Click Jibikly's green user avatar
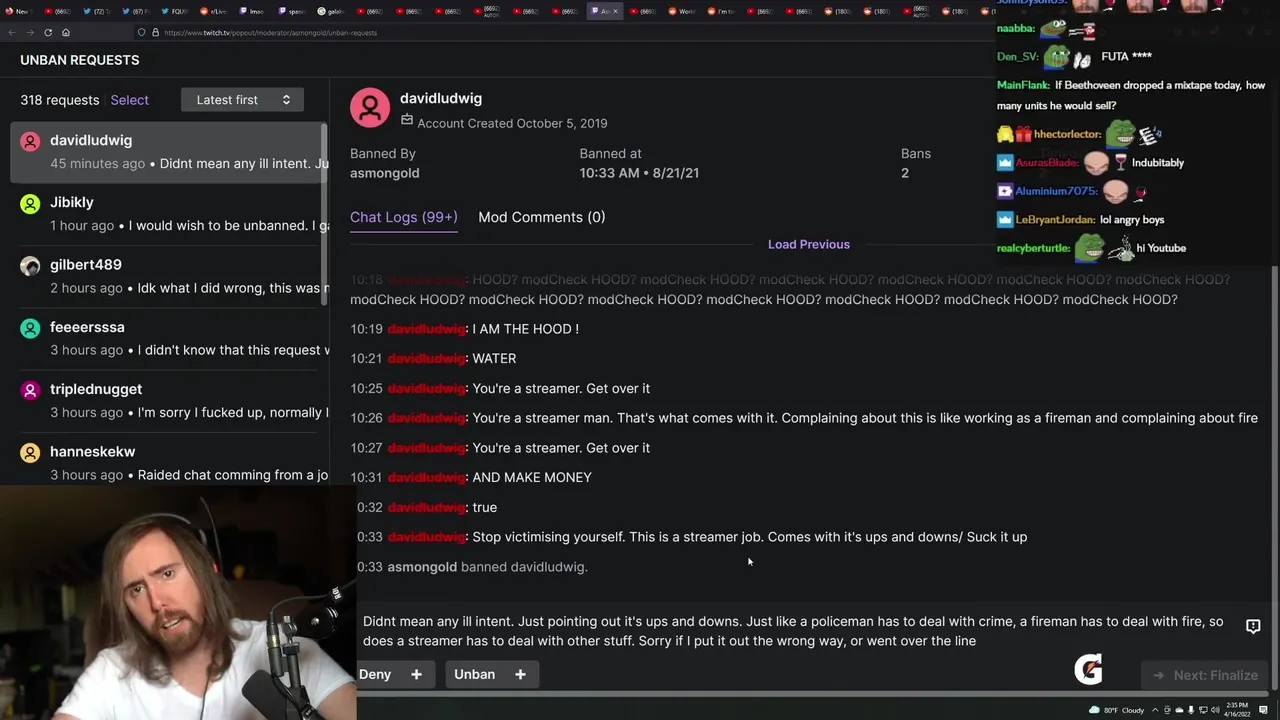Viewport: 1280px width, 720px height. (31, 203)
